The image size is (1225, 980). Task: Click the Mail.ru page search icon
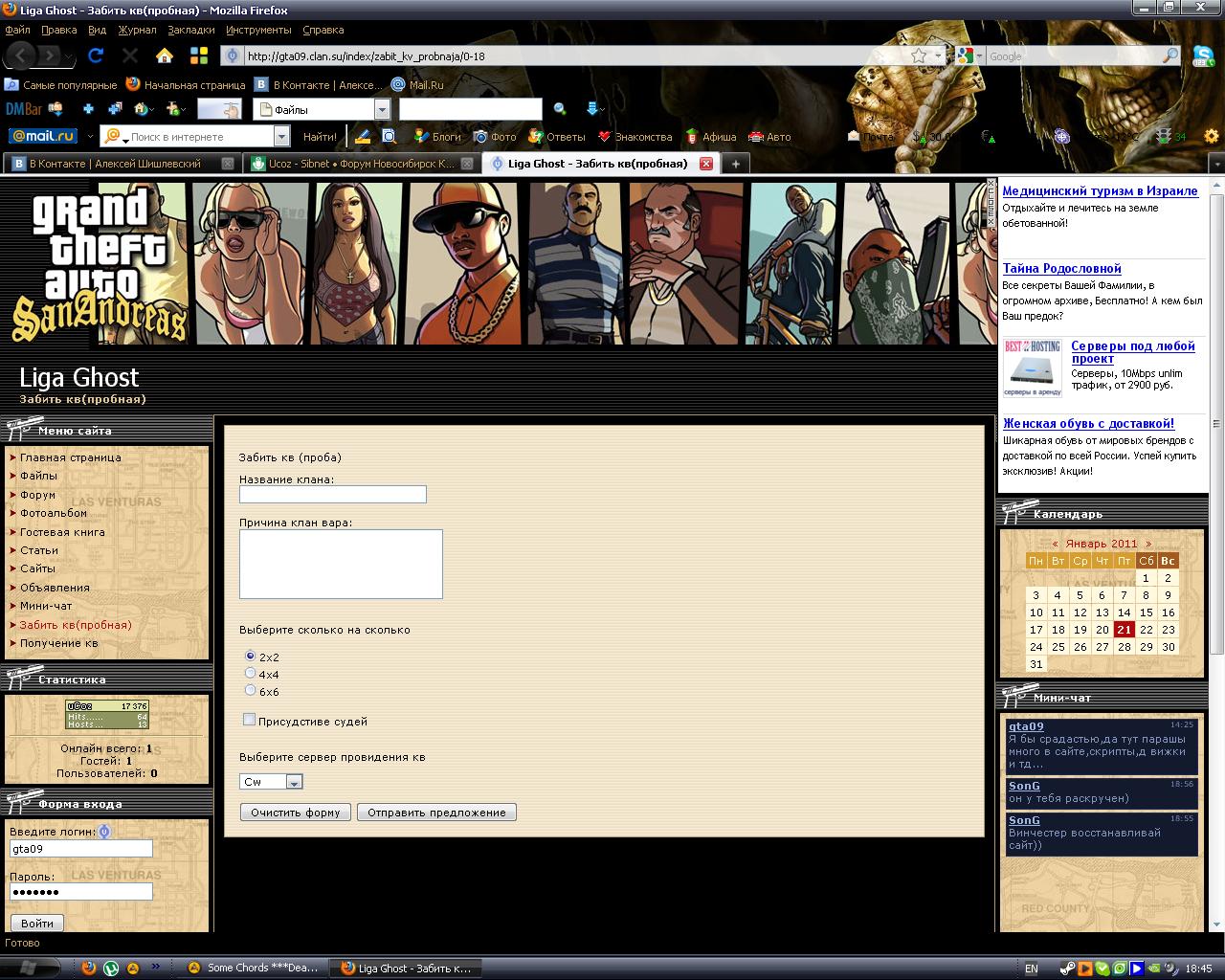[x=389, y=136]
